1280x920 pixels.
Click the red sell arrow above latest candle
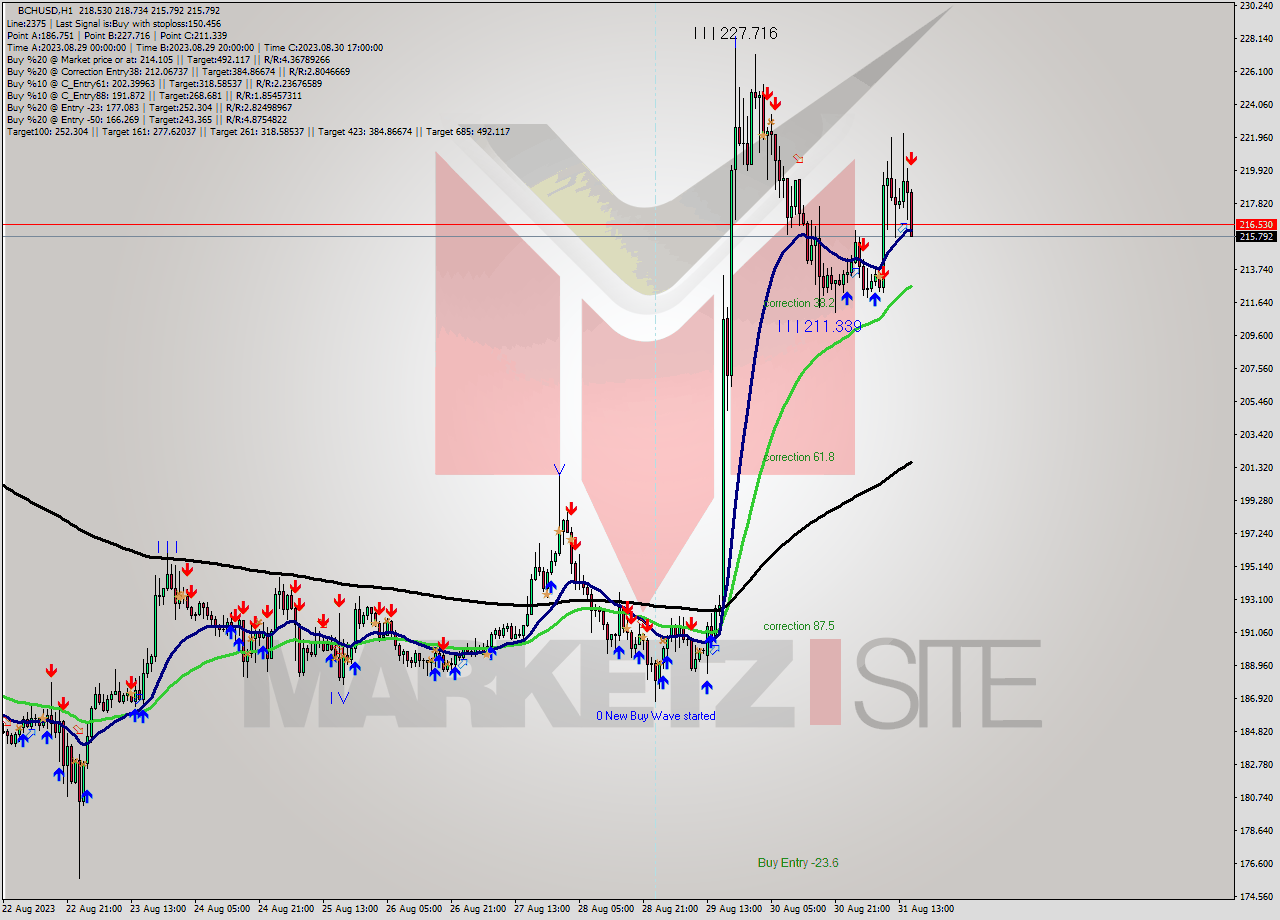coord(912,159)
